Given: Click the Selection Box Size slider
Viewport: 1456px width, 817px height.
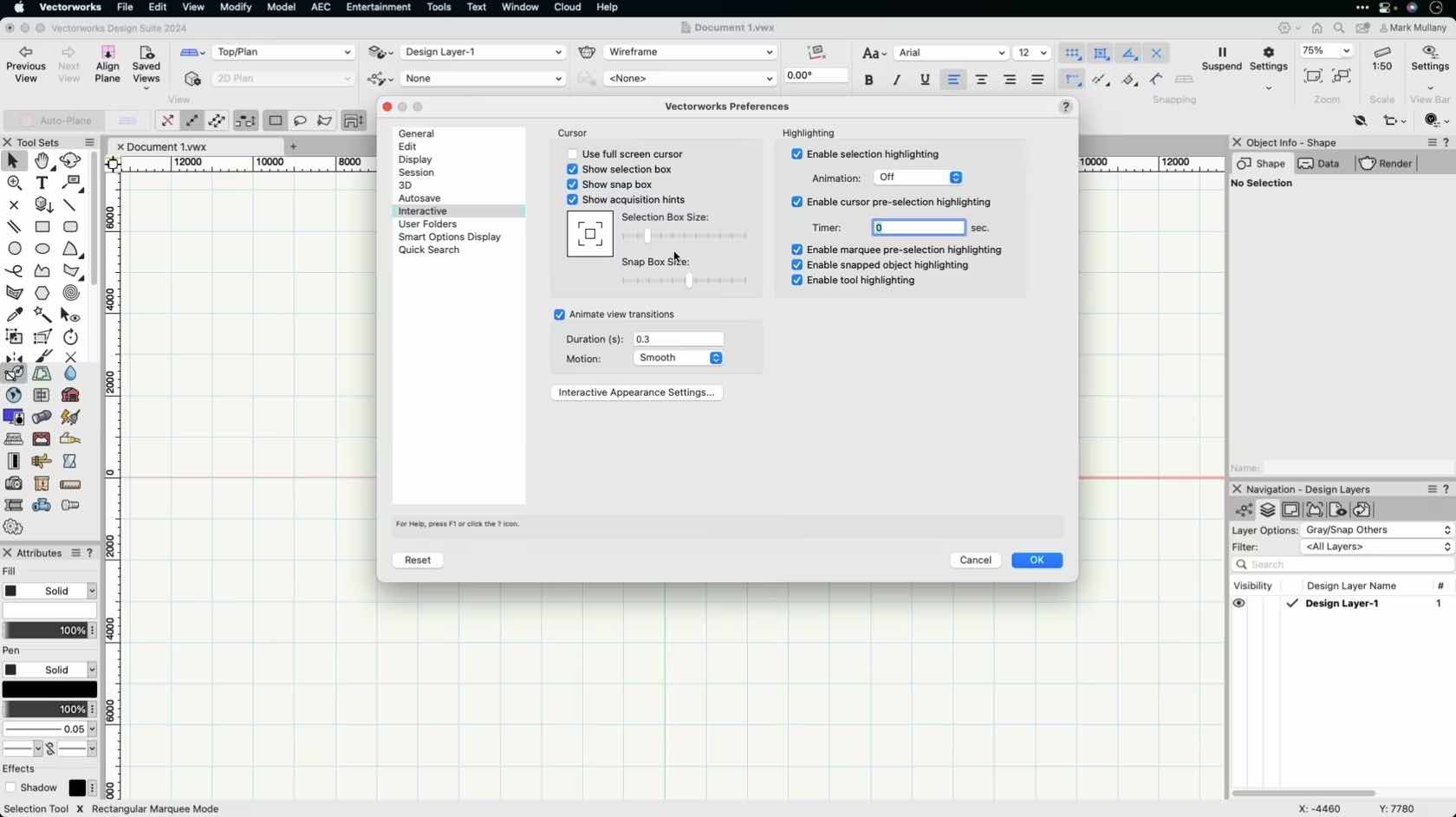Looking at the screenshot, I should (685, 236).
